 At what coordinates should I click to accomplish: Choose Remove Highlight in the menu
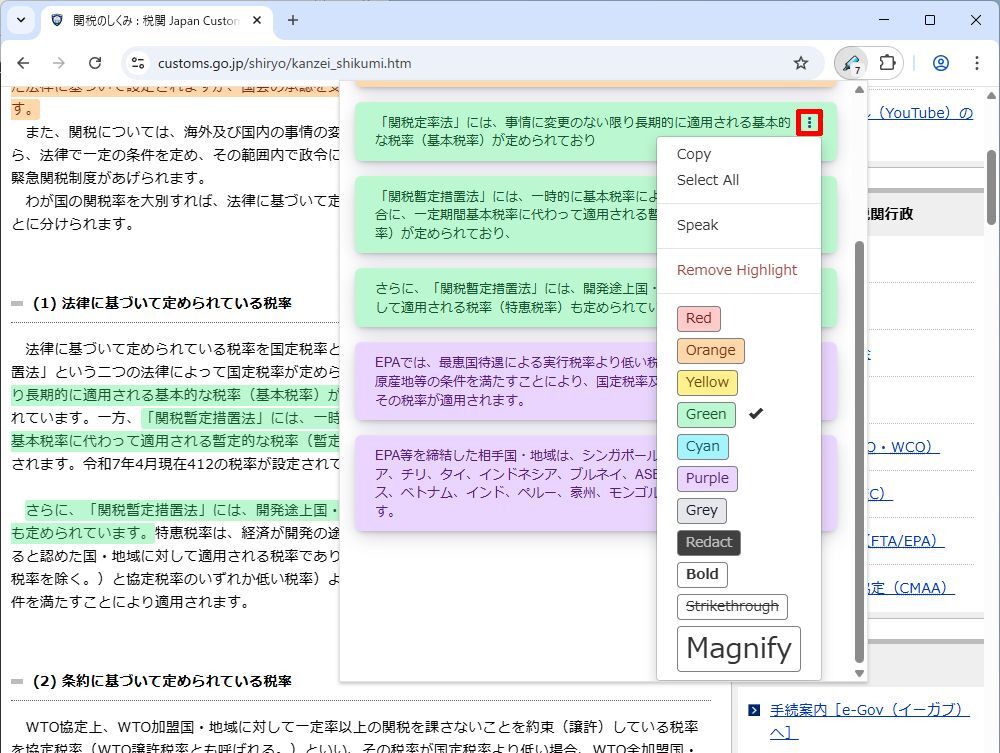[737, 270]
